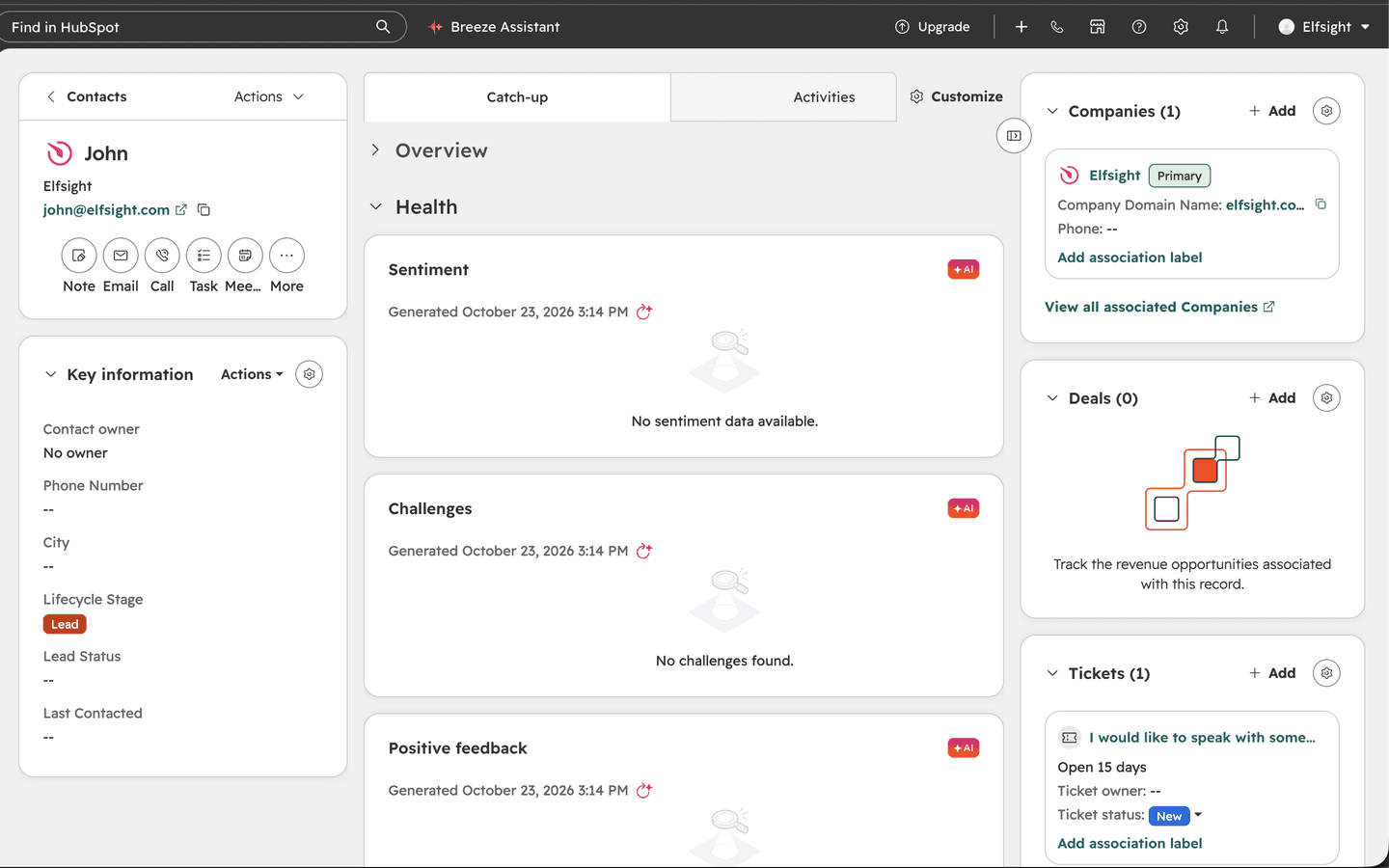
Task: Click the Meeting action icon
Action: [x=245, y=256]
